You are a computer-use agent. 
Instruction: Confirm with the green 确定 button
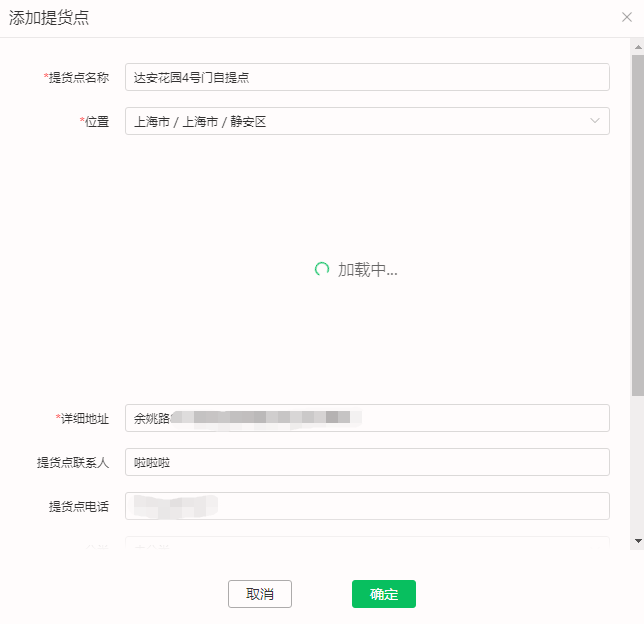(384, 594)
